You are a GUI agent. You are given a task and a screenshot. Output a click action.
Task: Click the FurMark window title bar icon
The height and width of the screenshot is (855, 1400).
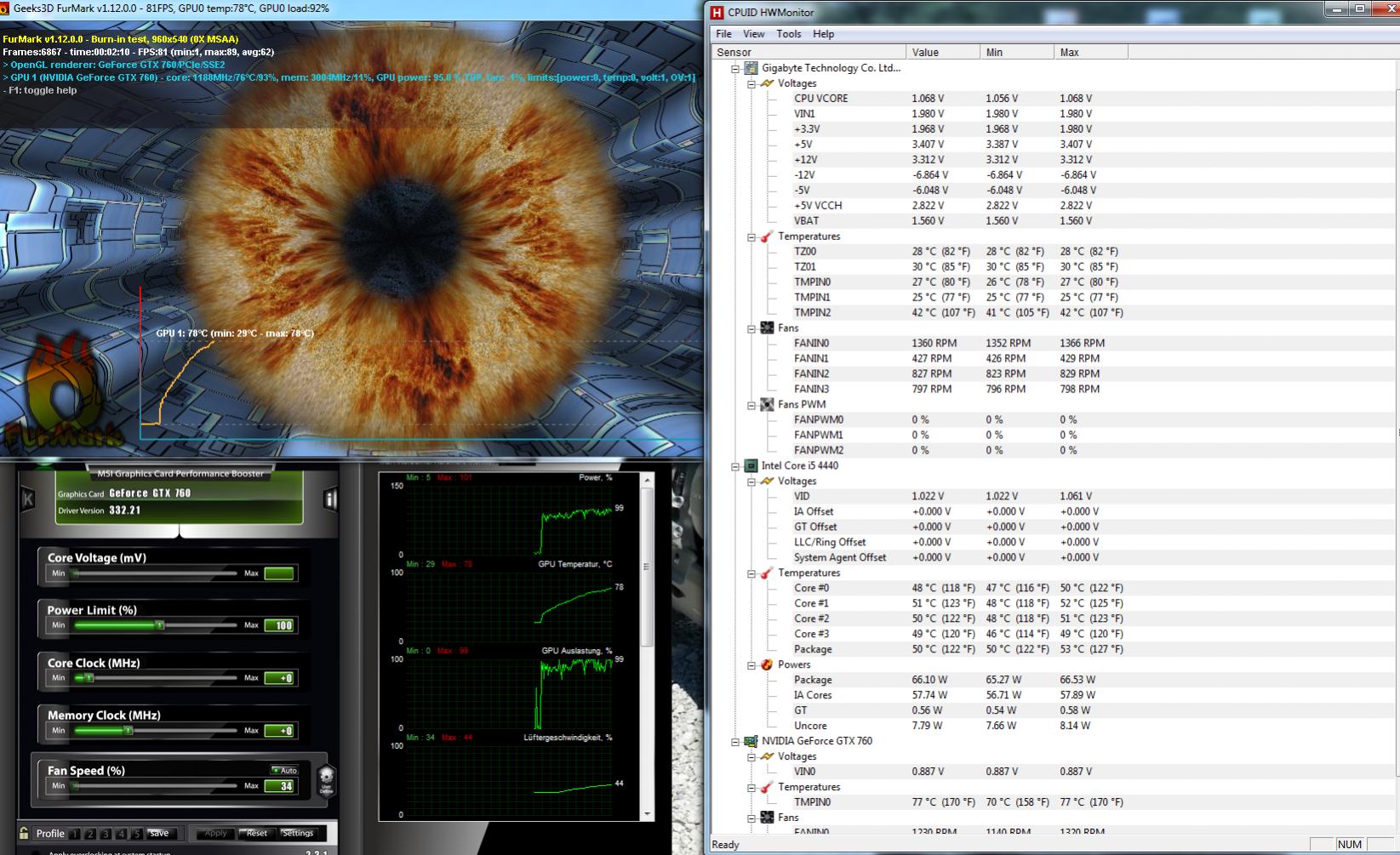5,9
